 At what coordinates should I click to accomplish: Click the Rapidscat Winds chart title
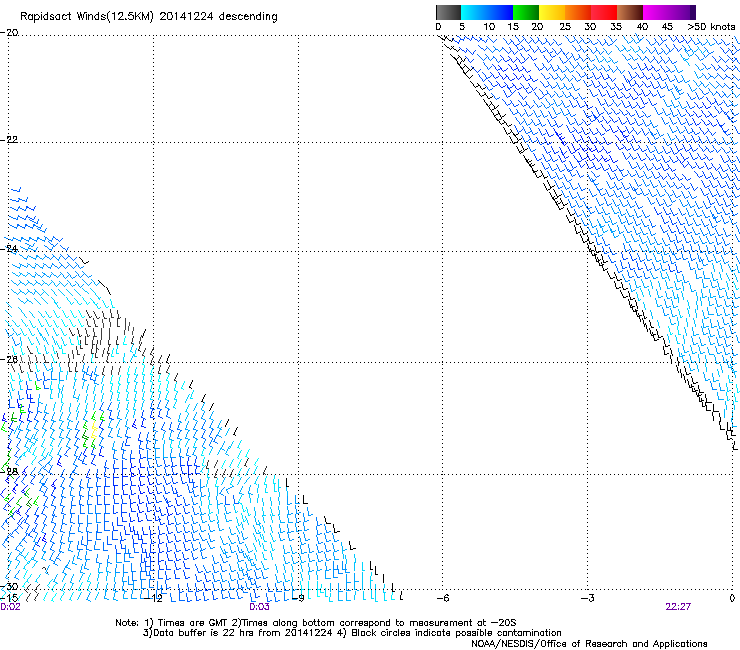click(149, 16)
